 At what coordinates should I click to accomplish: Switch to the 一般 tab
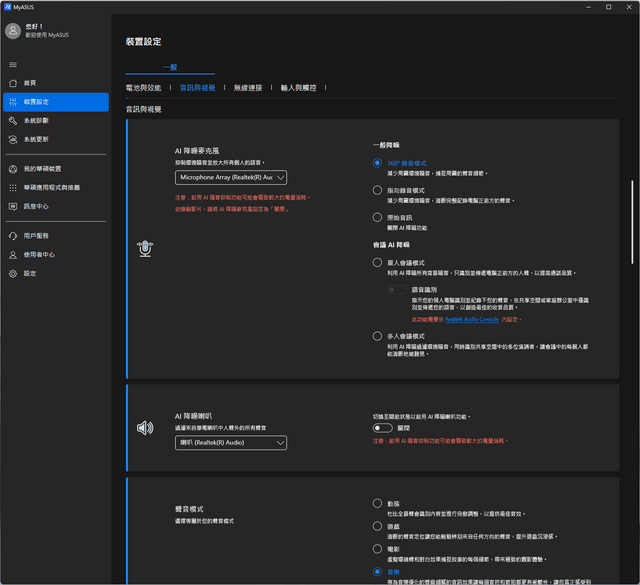click(x=170, y=67)
